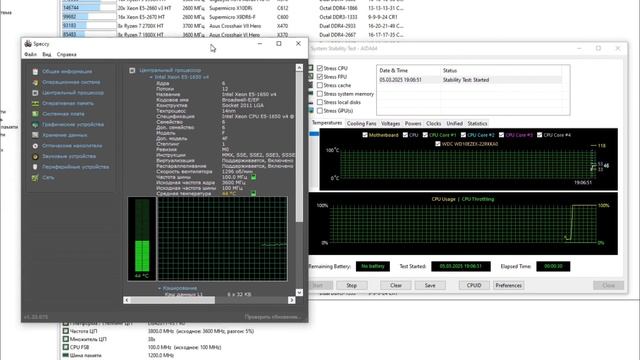The width and height of the screenshot is (640, 360).
Task: Open Графические устройства icon in Speccy sidebar
Action: pos(36,124)
